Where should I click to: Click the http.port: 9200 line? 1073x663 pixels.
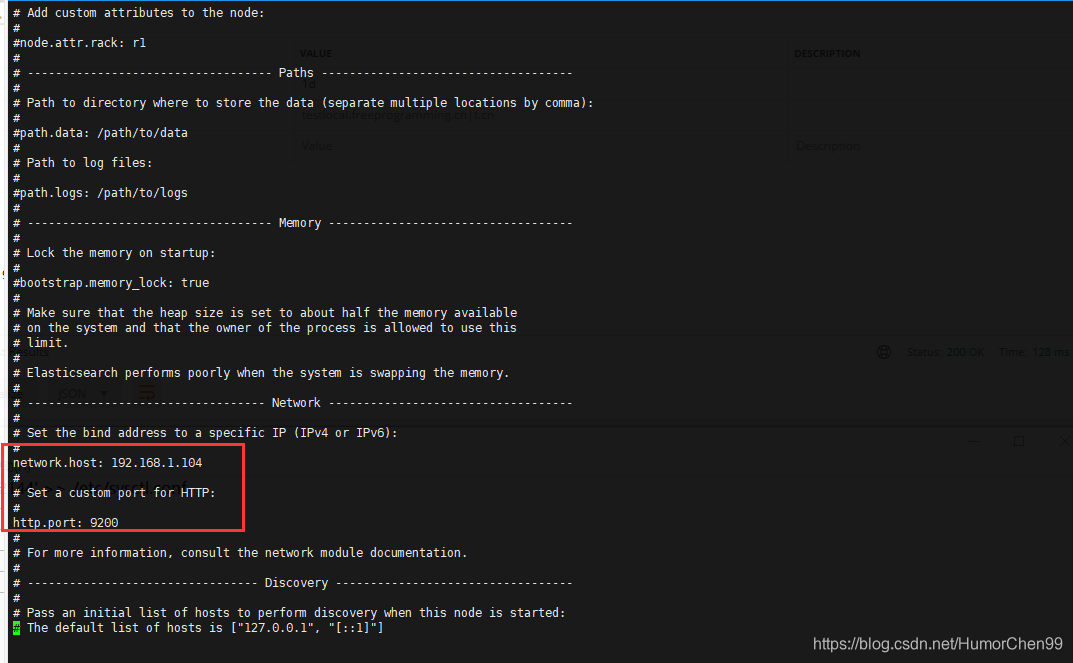(66, 523)
